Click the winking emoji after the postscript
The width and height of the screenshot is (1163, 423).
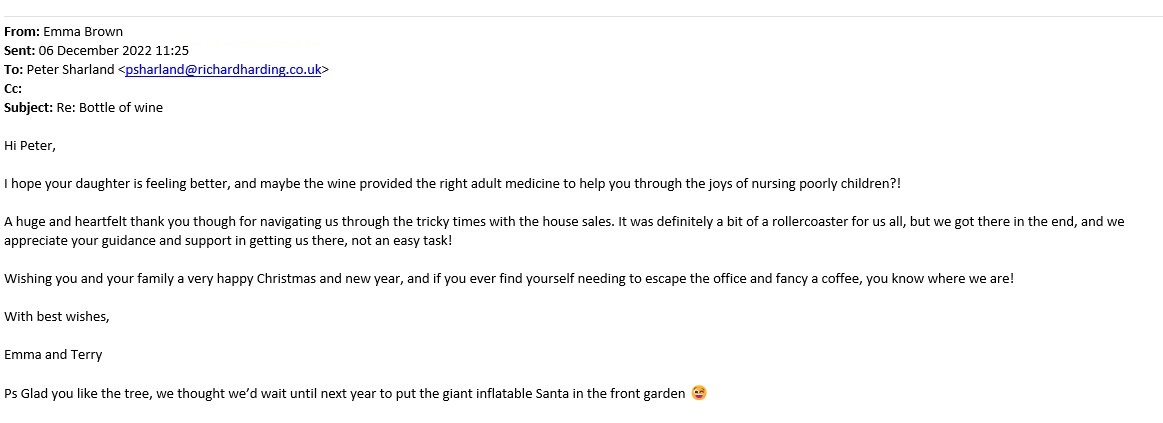click(x=699, y=393)
